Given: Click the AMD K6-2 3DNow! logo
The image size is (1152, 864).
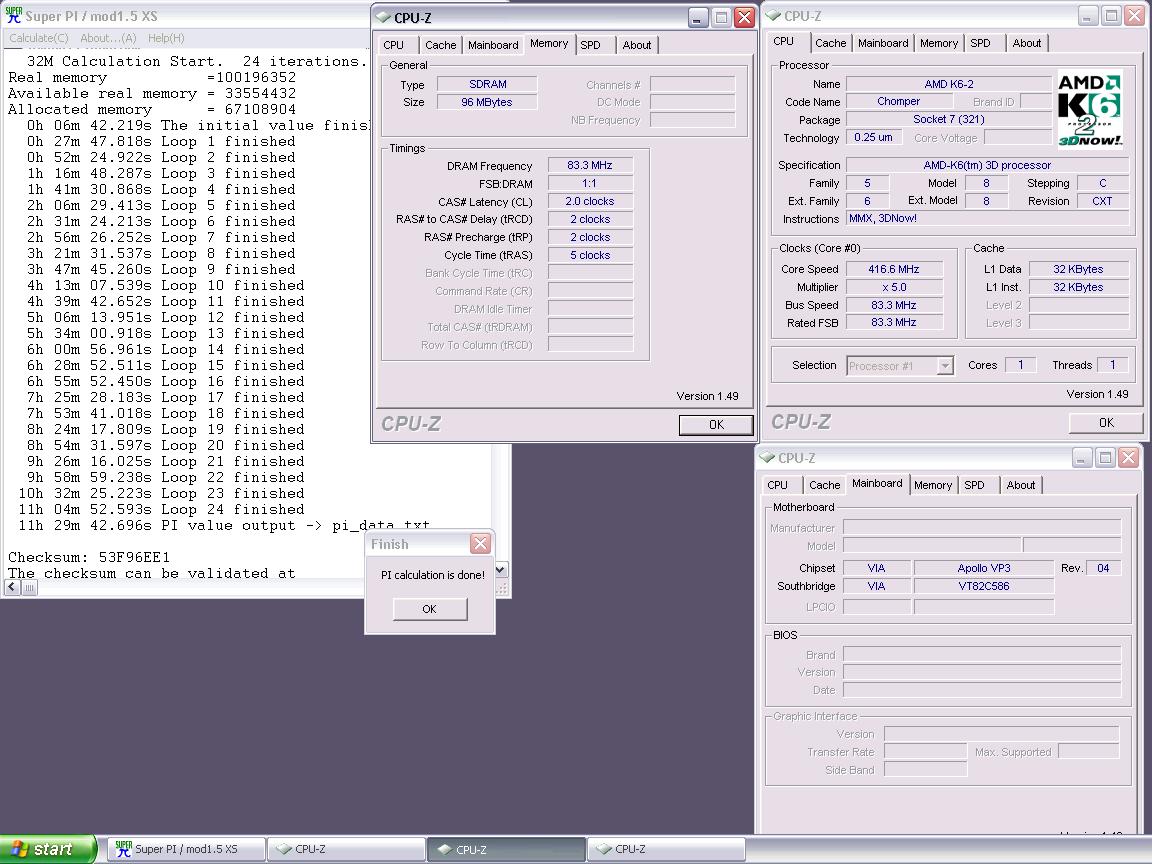Looking at the screenshot, I should [1090, 109].
